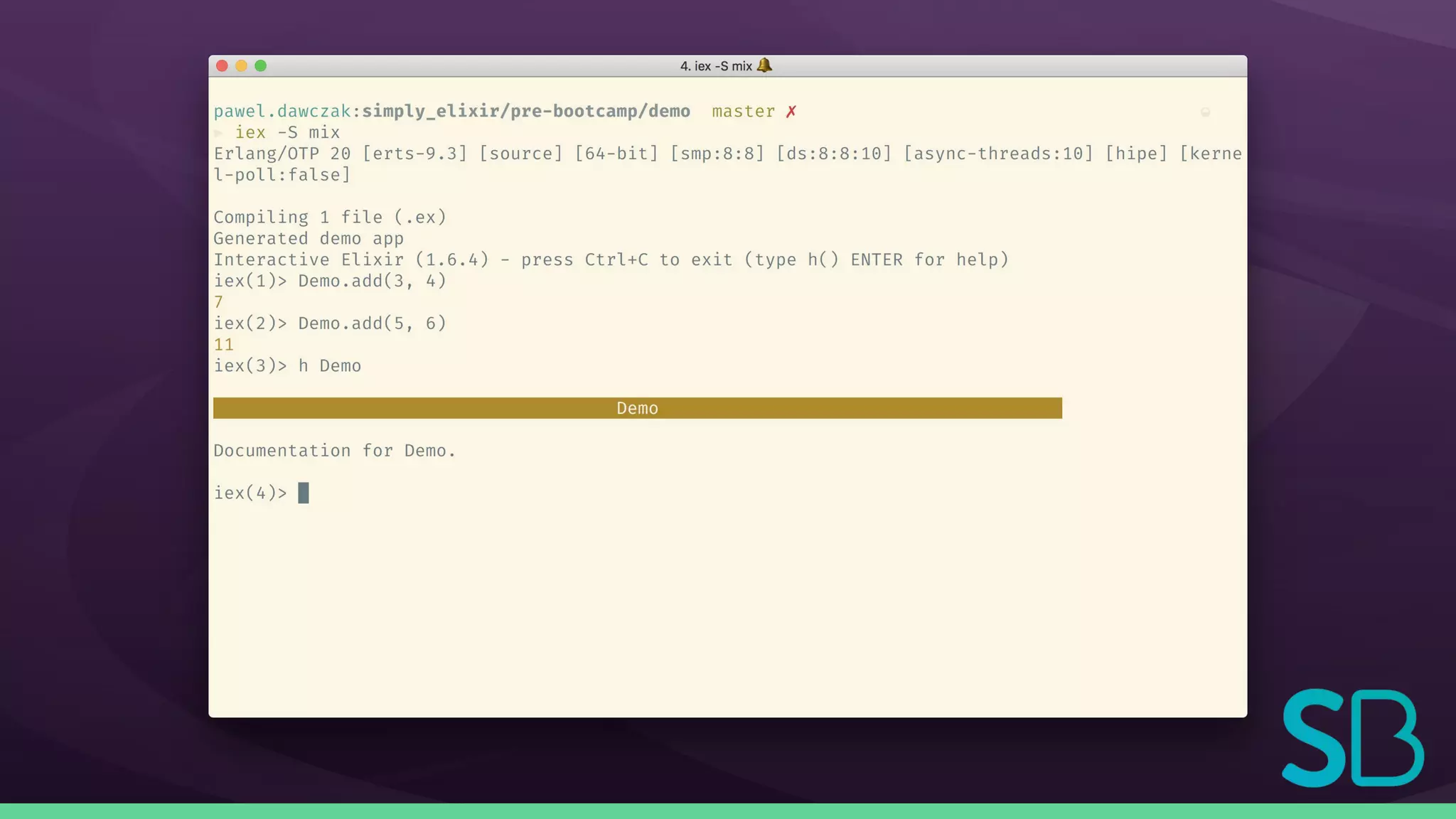1456x819 pixels.
Task: Click the simply_elixir/pre-bootcamp/demo path text
Action: [x=526, y=112]
